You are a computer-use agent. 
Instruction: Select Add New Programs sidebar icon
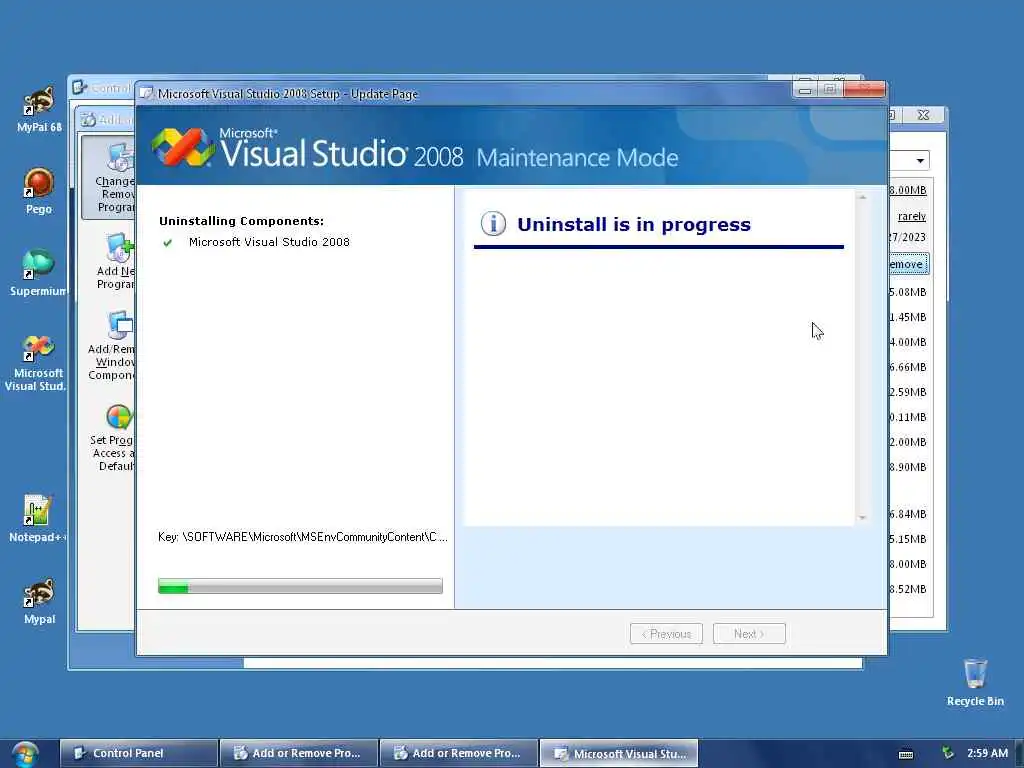tap(116, 261)
